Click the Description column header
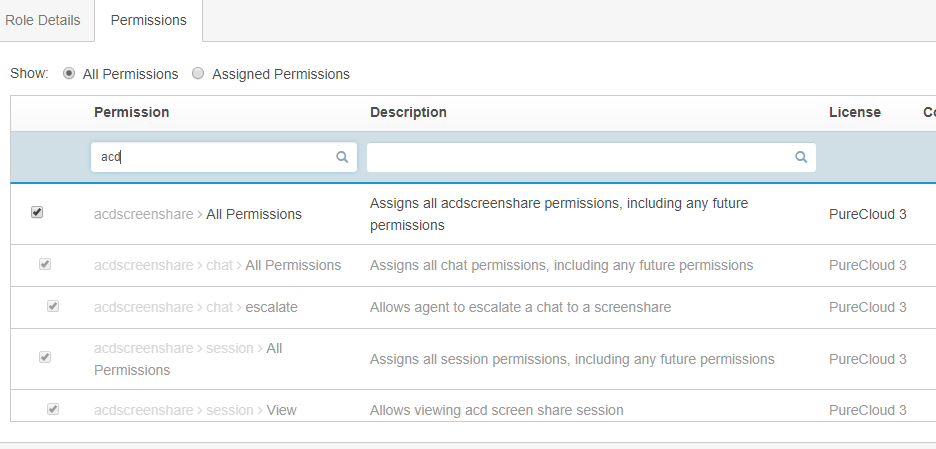The image size is (936, 449). (408, 112)
